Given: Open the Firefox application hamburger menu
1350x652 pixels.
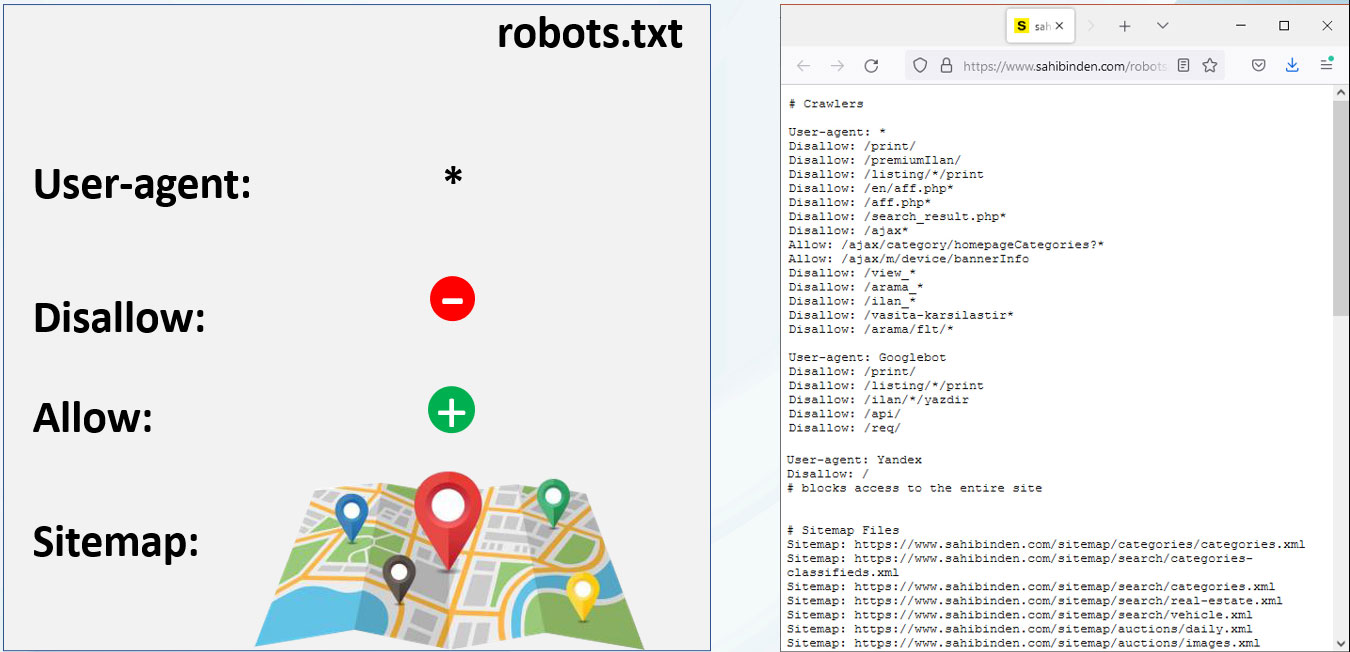Looking at the screenshot, I should (x=1326, y=66).
